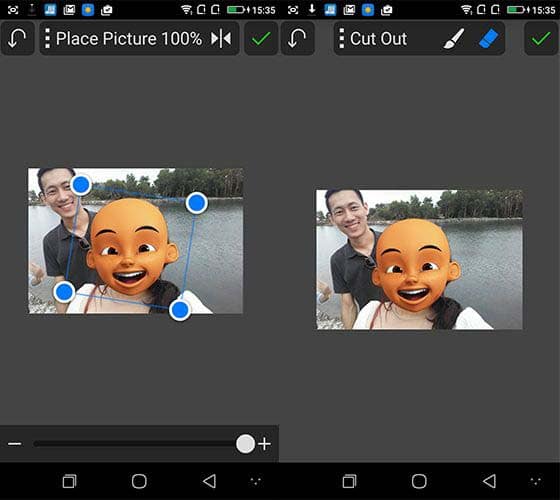This screenshot has height=500, width=560.
Task: Tap battery icon in left status bar
Action: coord(237,10)
